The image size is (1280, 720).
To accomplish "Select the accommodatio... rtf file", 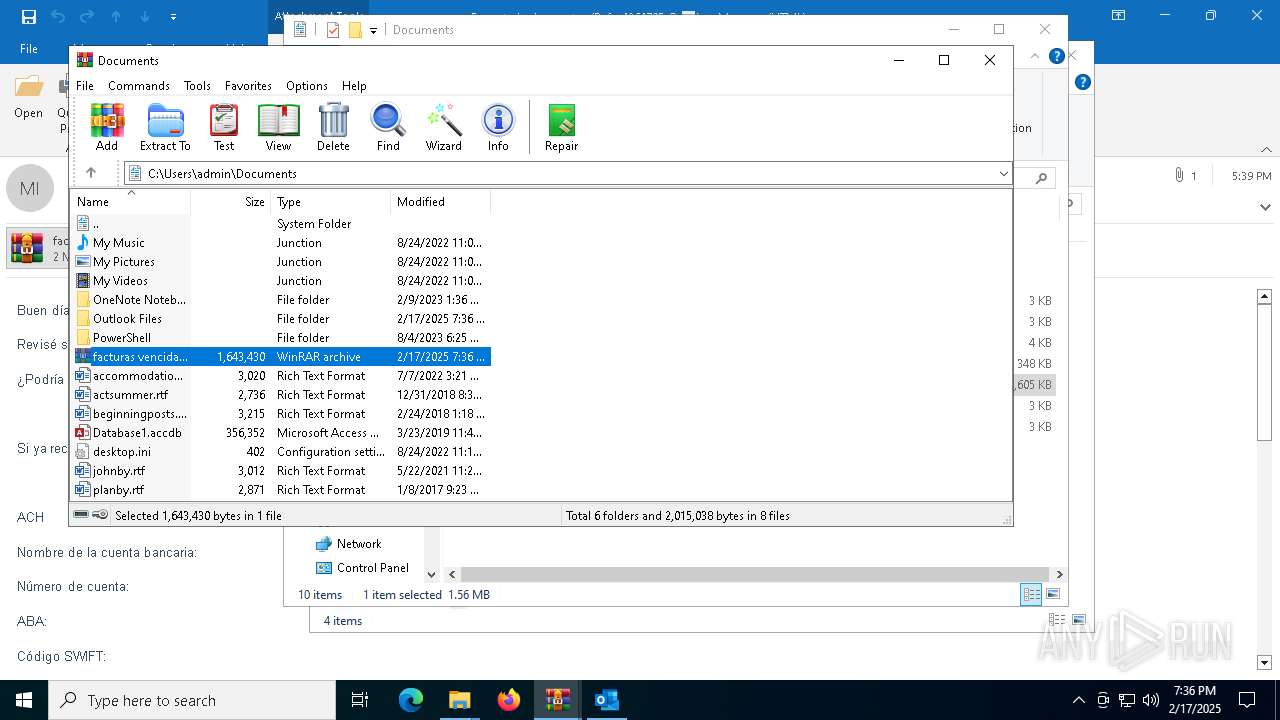I will (281, 376).
